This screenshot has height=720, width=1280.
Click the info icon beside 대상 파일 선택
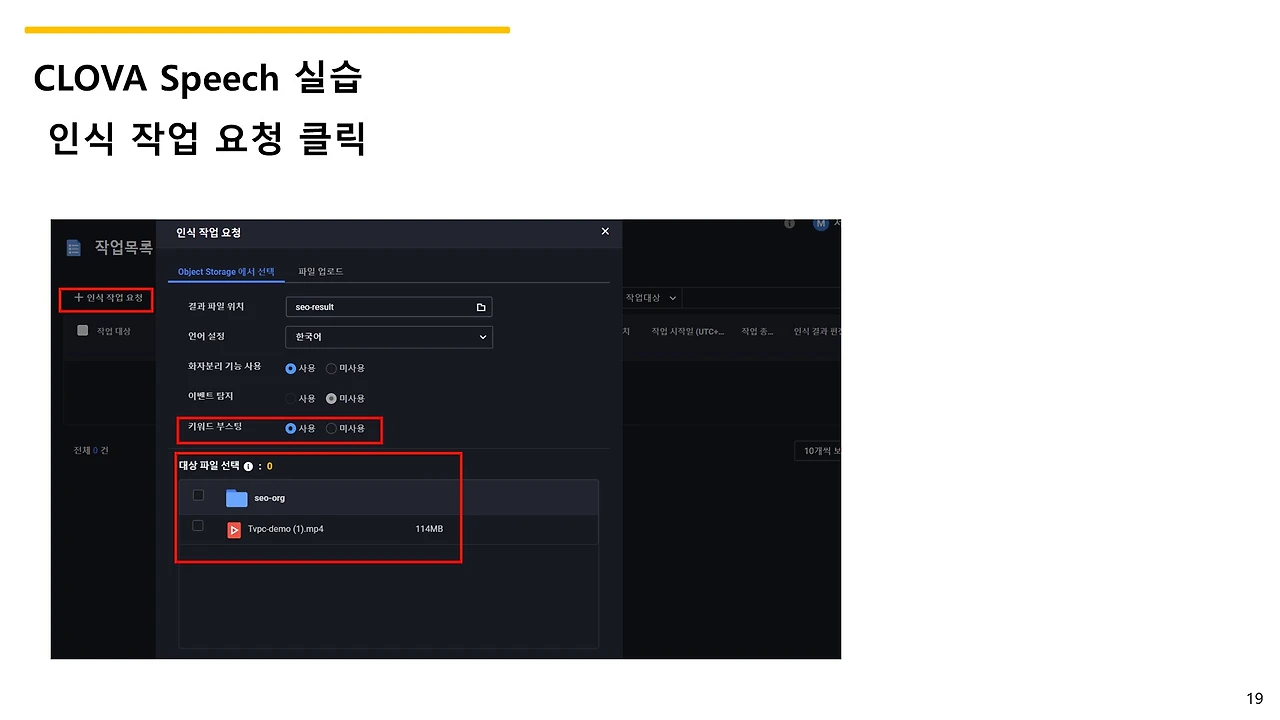[x=248, y=466]
